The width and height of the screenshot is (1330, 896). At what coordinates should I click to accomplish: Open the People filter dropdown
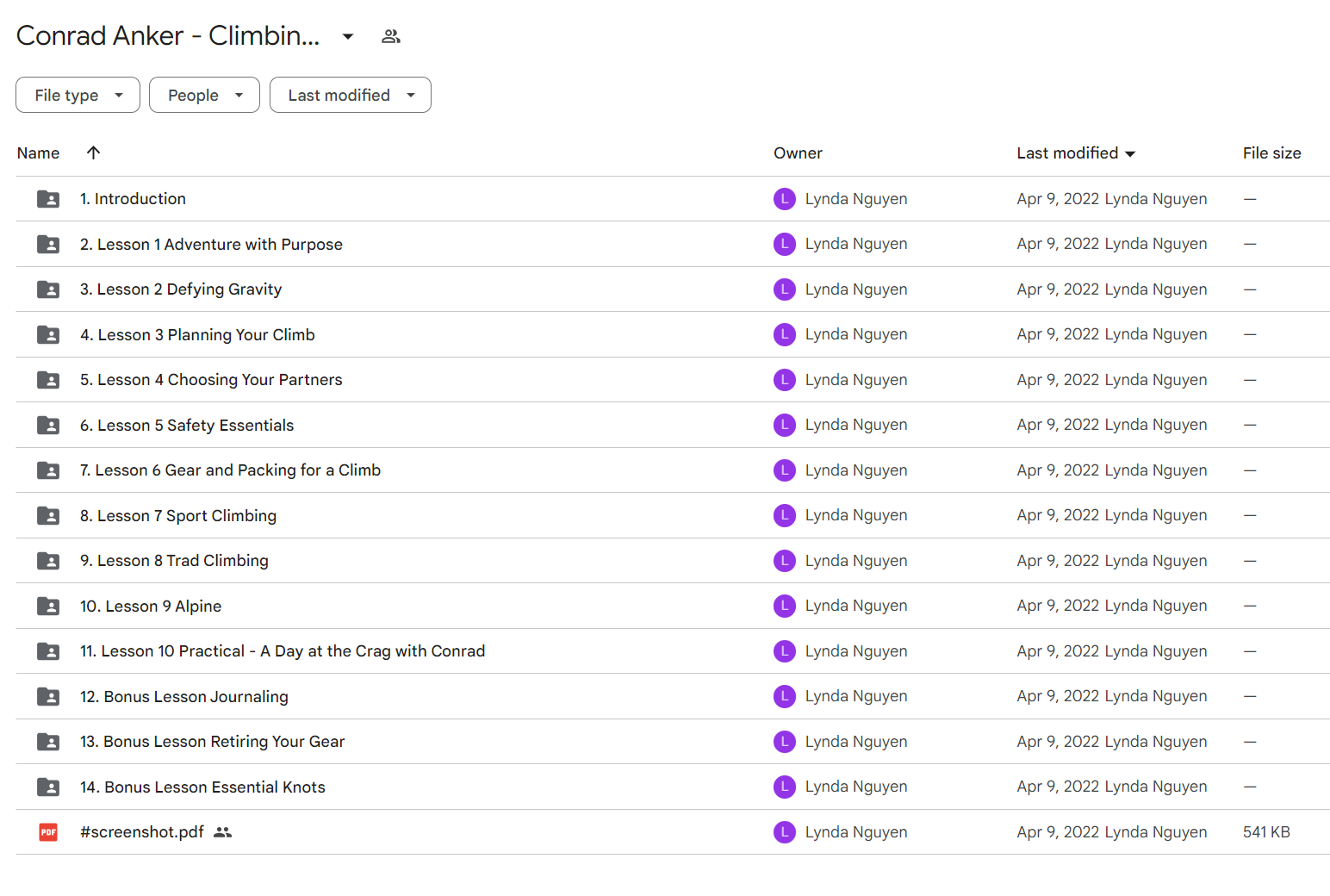pos(204,95)
